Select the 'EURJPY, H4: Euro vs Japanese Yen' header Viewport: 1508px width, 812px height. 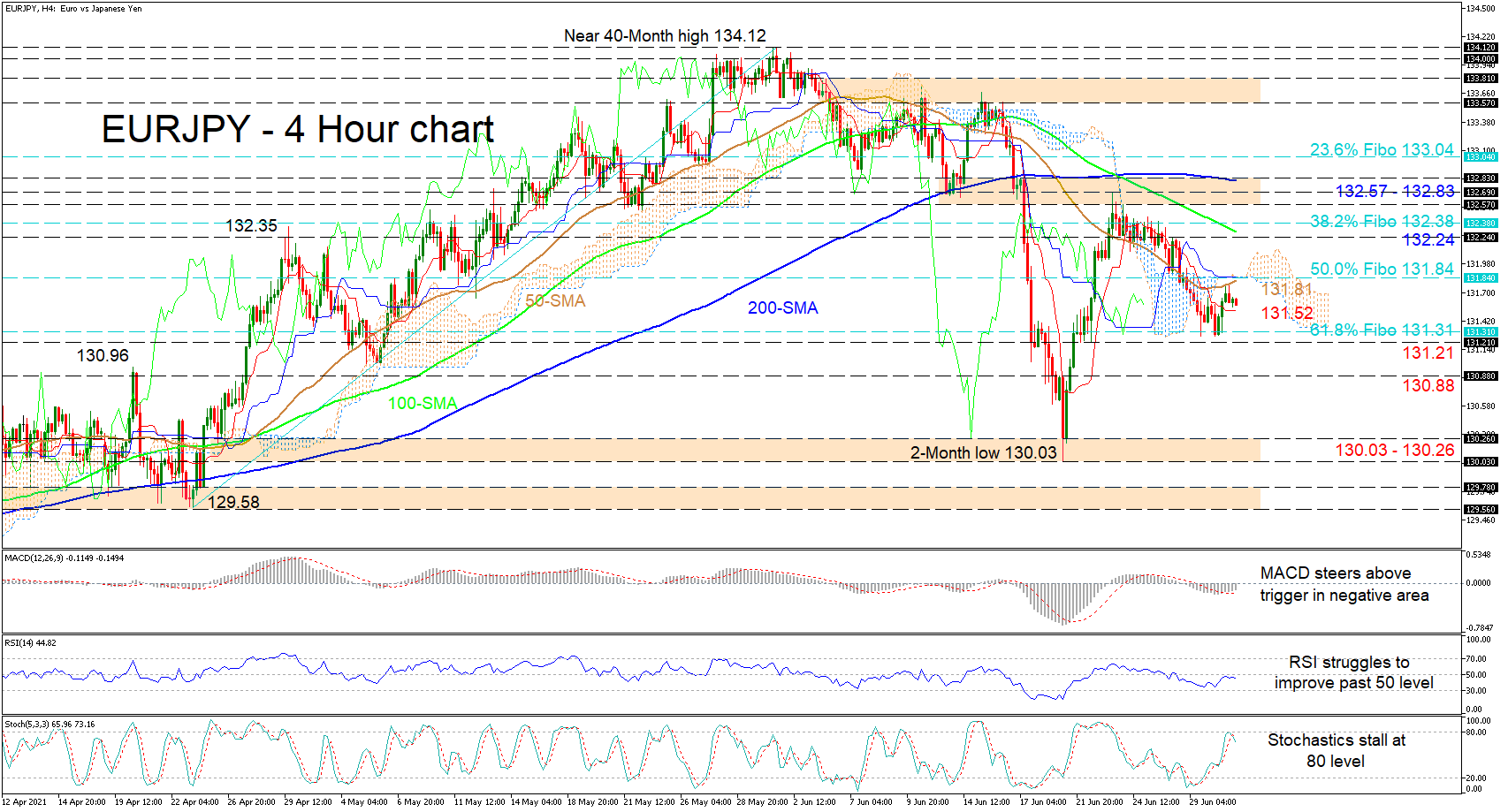point(73,9)
